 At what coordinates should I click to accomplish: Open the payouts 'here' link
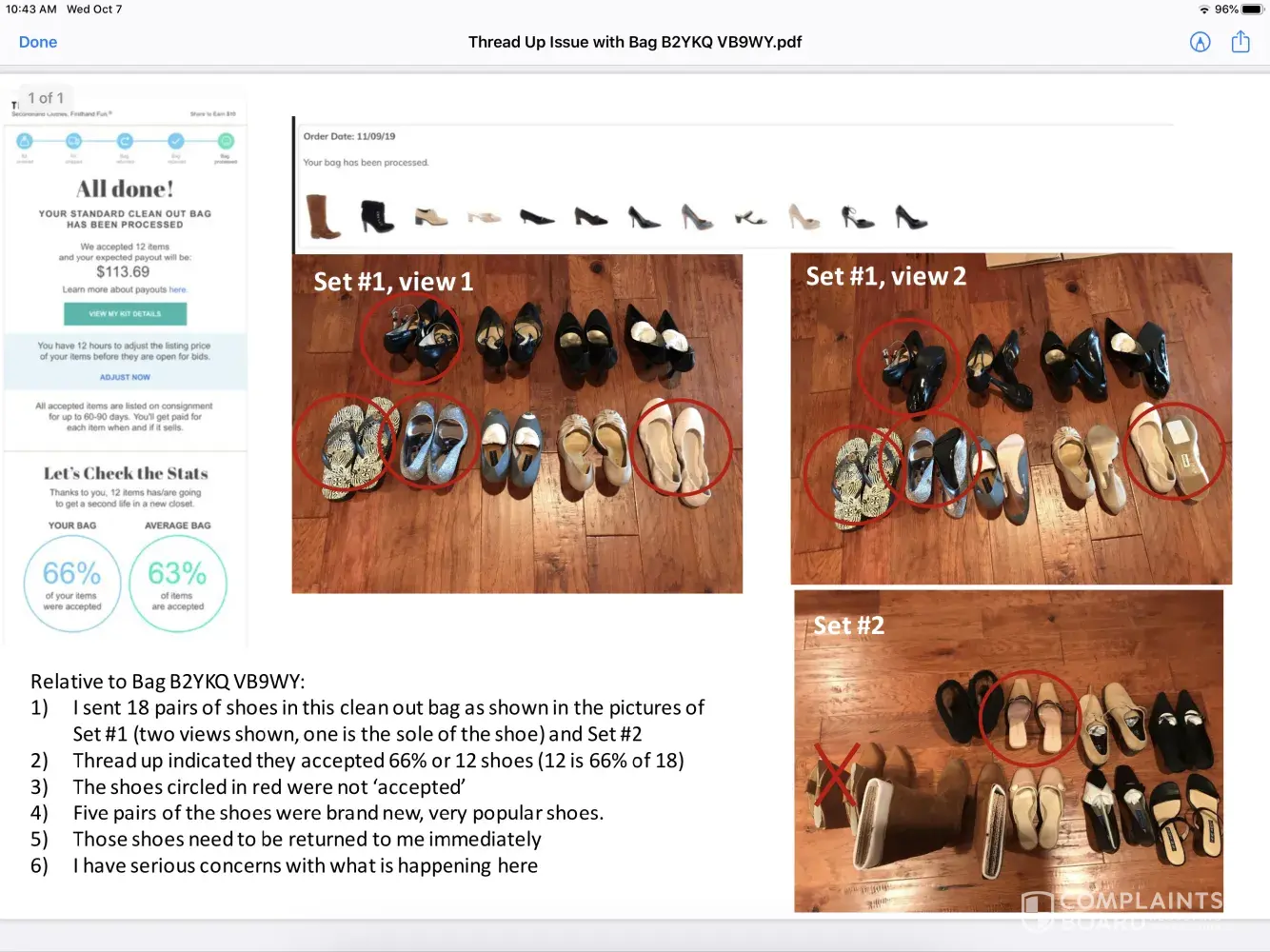tap(178, 289)
